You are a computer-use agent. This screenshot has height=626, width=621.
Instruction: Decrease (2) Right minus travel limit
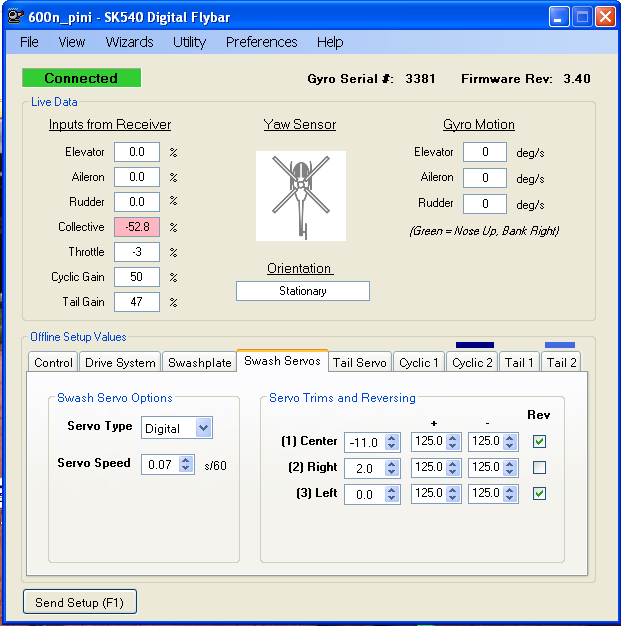click(x=510, y=472)
